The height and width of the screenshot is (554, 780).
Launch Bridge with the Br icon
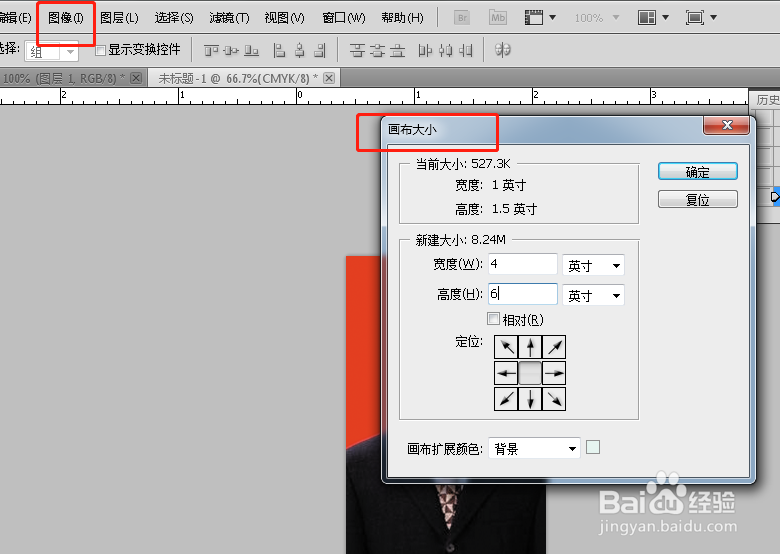pyautogui.click(x=462, y=18)
